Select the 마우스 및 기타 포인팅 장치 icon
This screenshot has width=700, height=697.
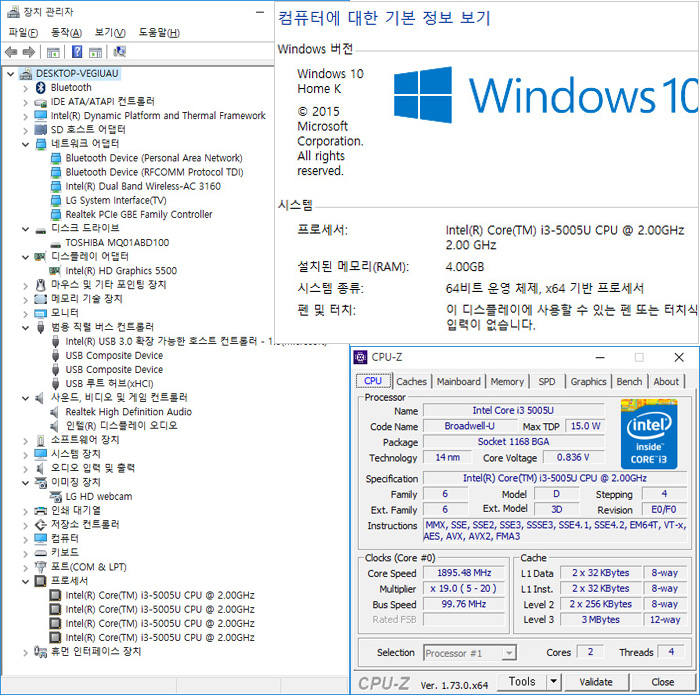tap(41, 285)
